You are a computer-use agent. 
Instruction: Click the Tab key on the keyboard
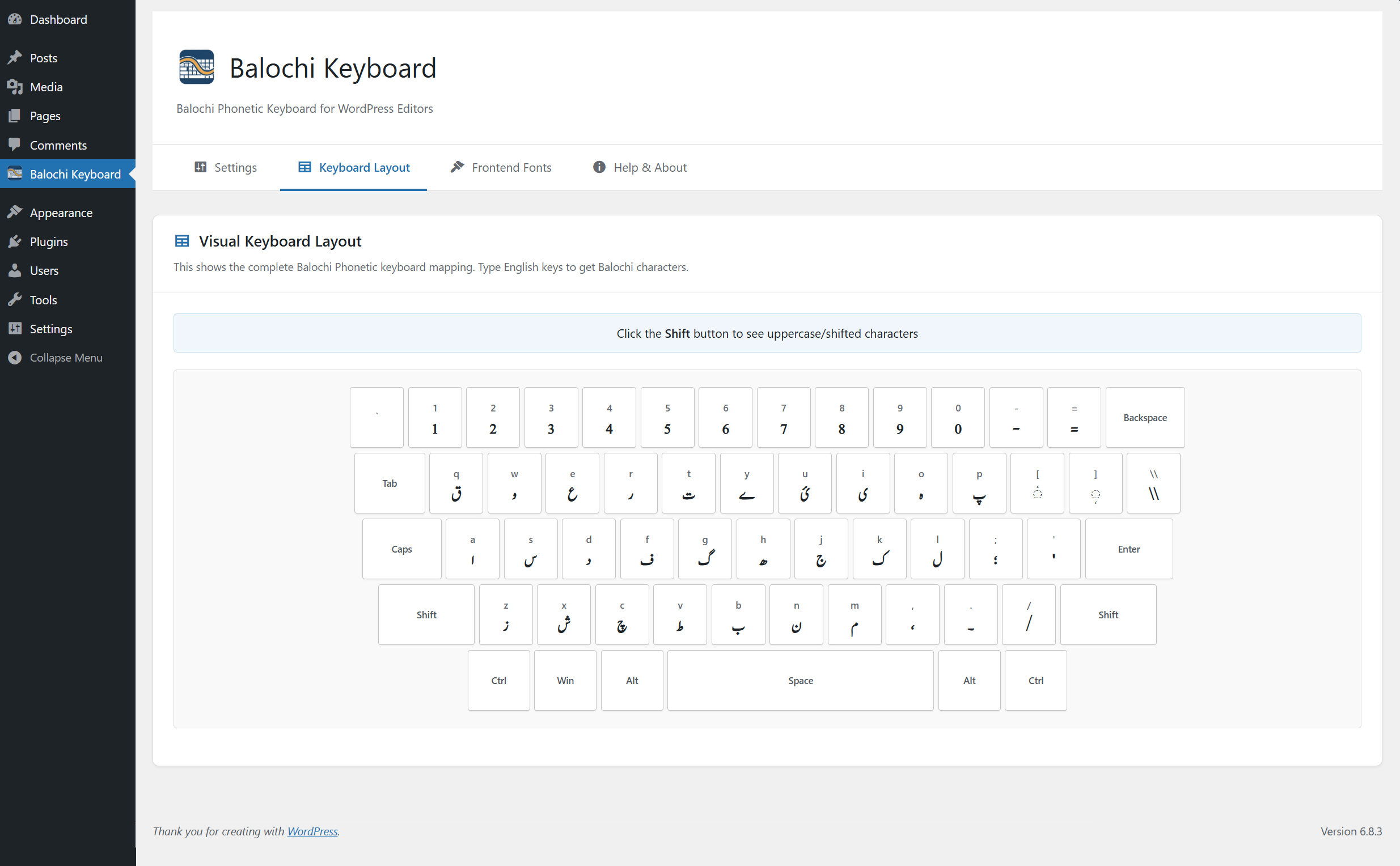point(390,483)
